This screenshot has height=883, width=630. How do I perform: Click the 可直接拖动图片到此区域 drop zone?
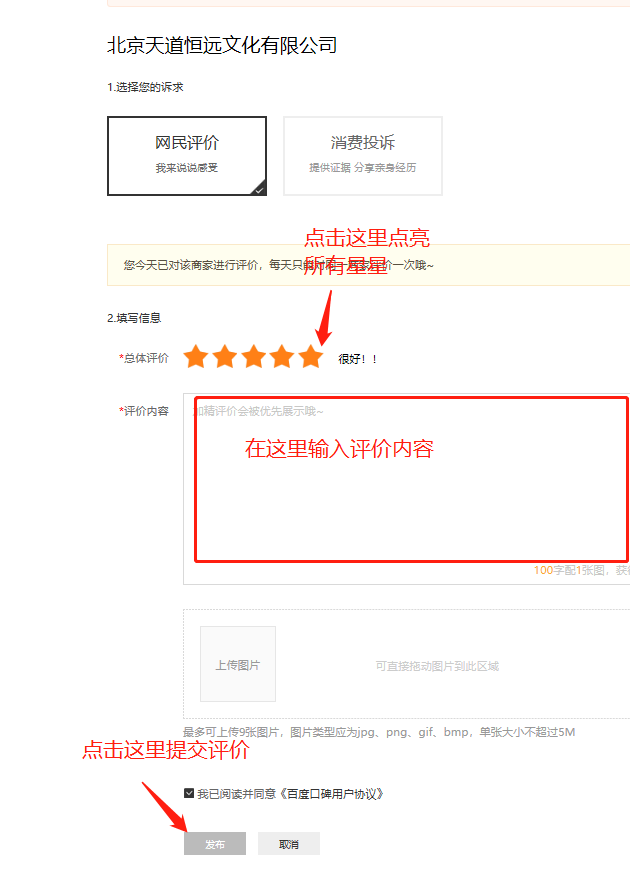pos(437,666)
